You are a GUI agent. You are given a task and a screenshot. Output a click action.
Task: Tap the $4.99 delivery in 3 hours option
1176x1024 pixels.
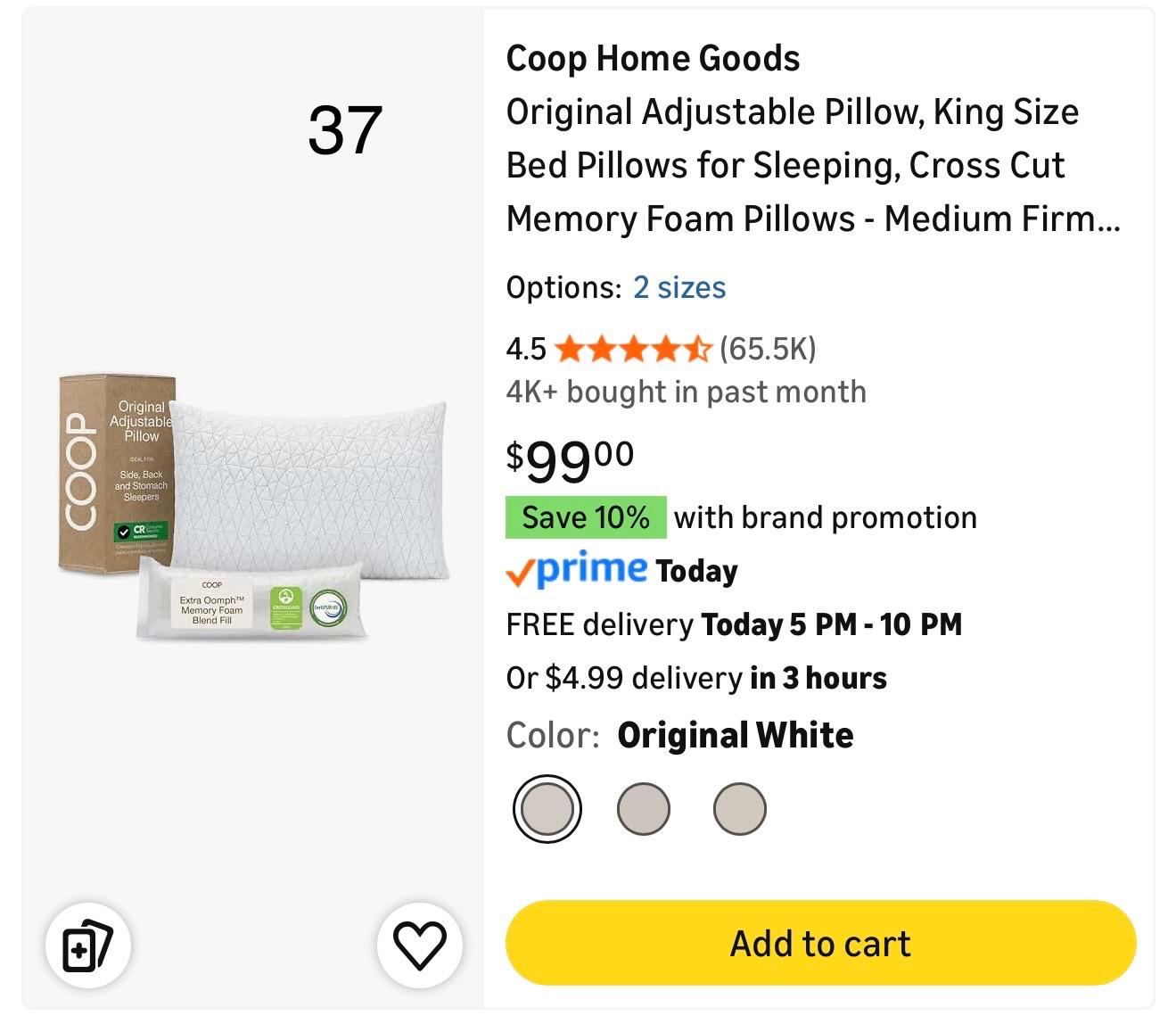click(696, 678)
